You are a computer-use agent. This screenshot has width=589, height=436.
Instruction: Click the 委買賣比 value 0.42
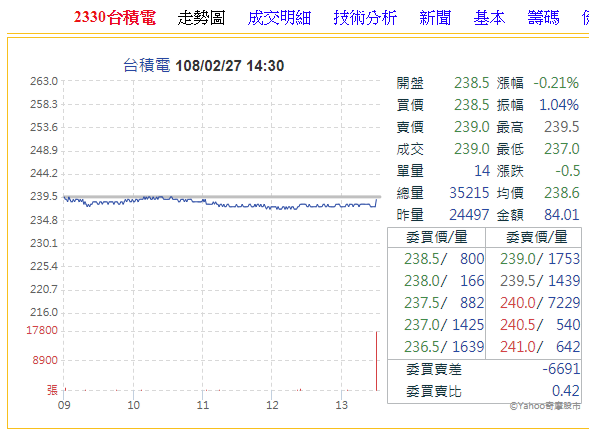coord(566,391)
